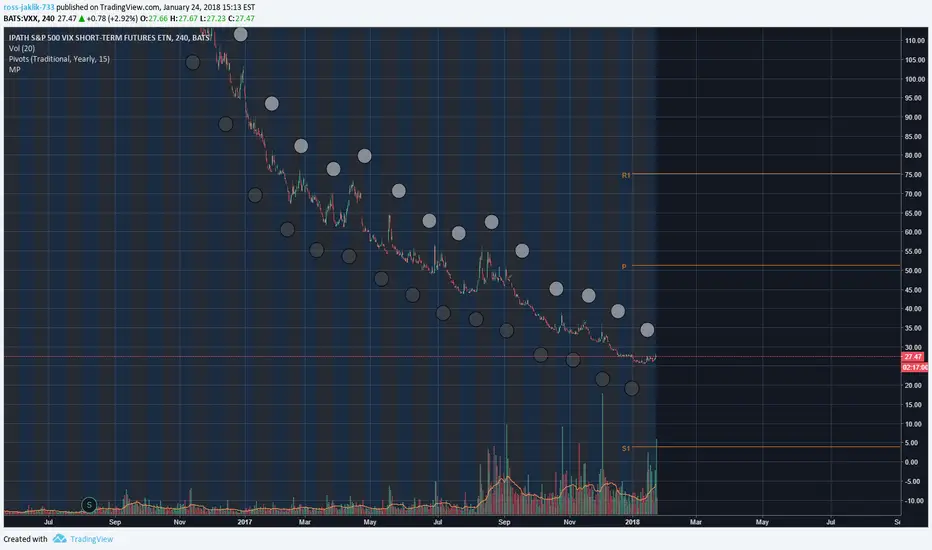Image resolution: width=932 pixels, height=550 pixels.
Task: Select the MP indicator label
Action: [x=14, y=70]
